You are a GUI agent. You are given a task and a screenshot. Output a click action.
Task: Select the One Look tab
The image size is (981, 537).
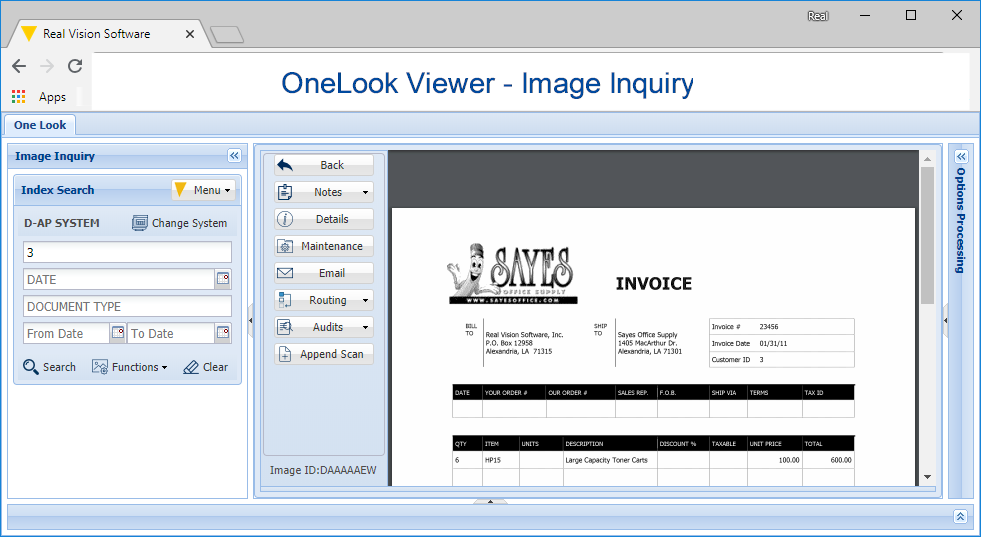click(x=40, y=125)
